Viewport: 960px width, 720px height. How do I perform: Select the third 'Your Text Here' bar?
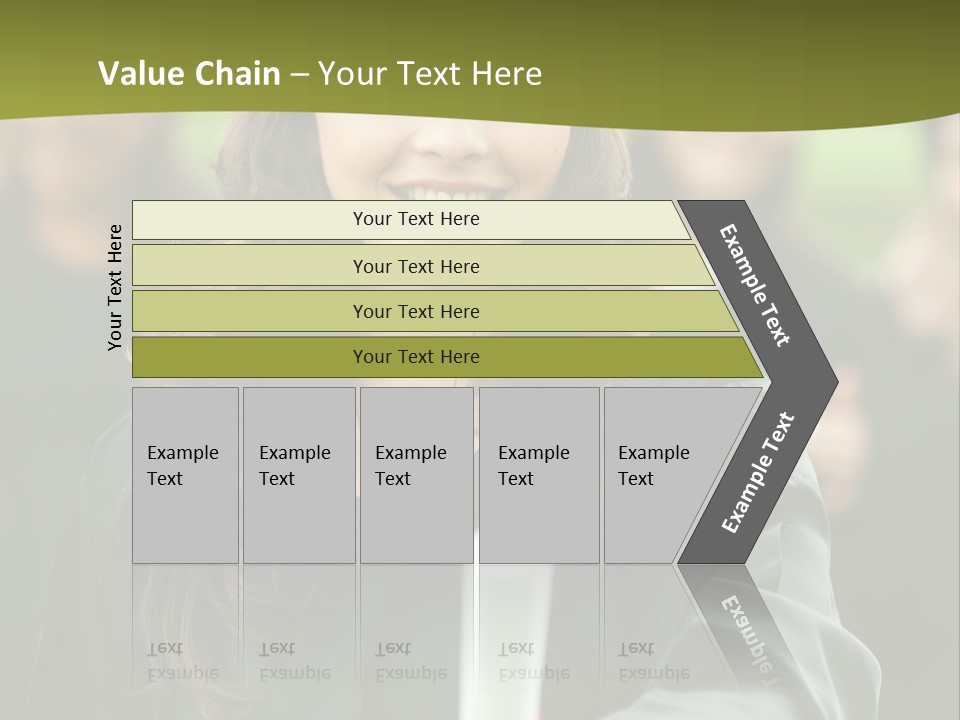[x=435, y=311]
